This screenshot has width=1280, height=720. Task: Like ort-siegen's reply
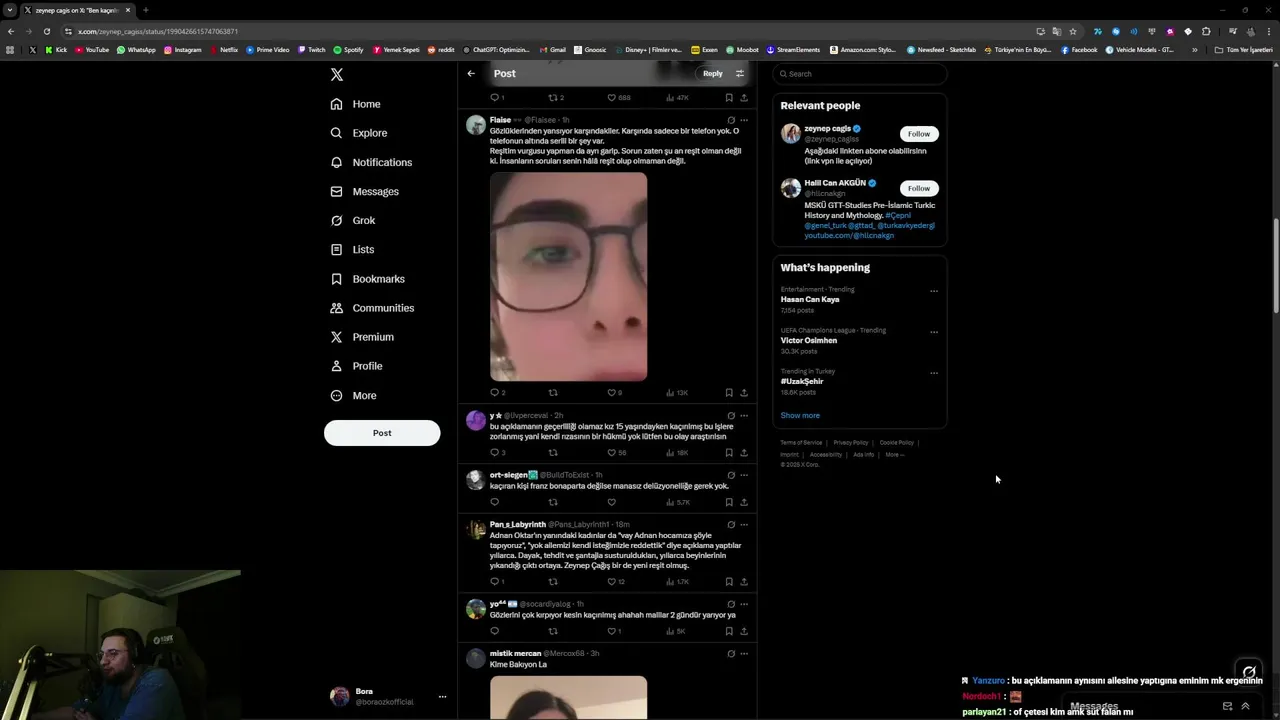click(612, 502)
